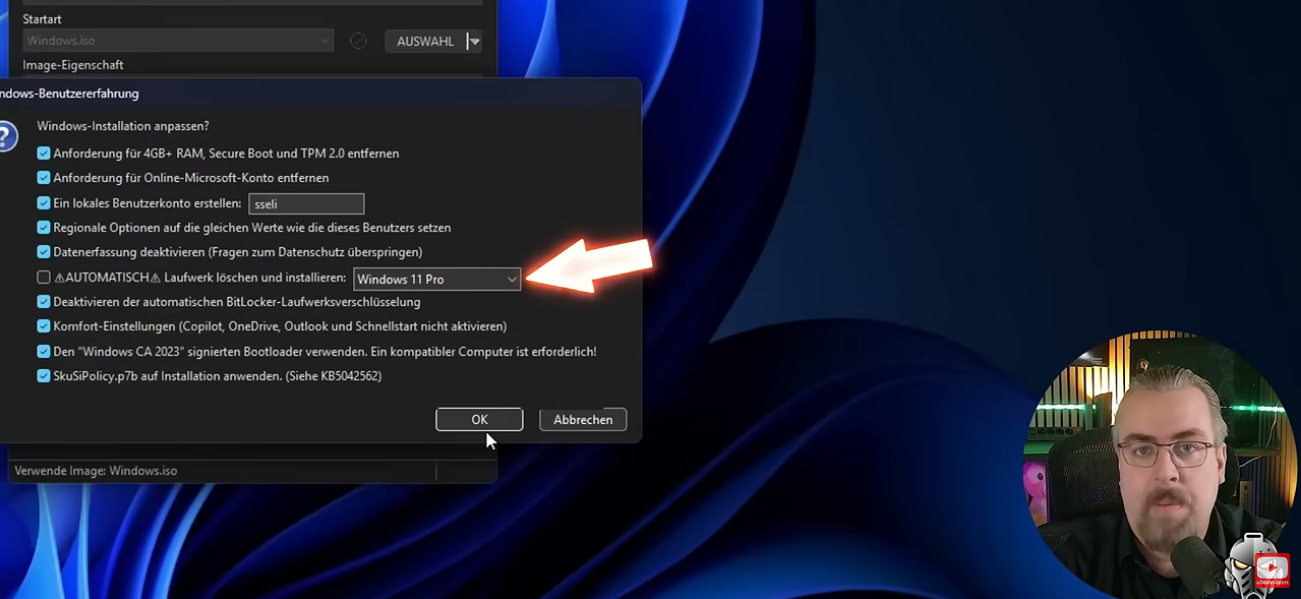Cancel the dialog with Abbrechen
Screen dimensions: 1301x599
(583, 420)
